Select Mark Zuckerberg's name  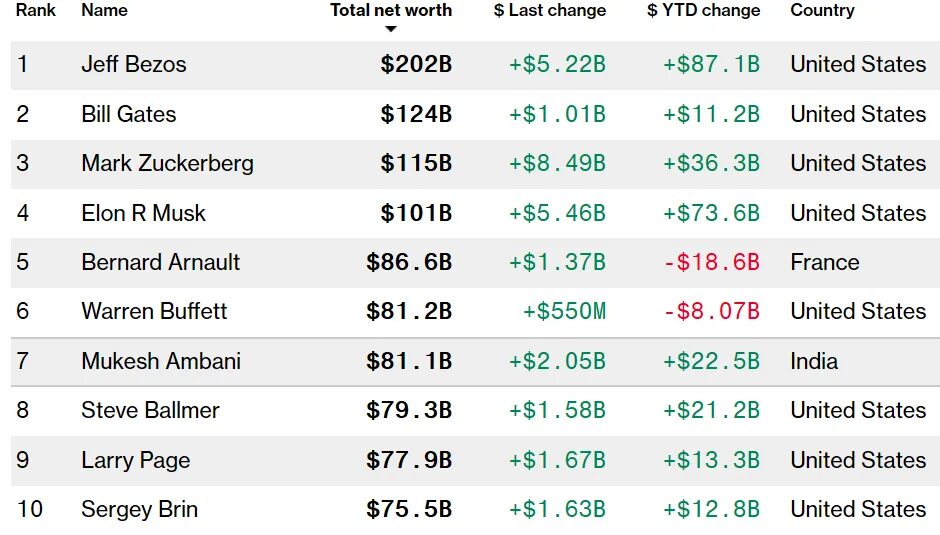(x=167, y=163)
